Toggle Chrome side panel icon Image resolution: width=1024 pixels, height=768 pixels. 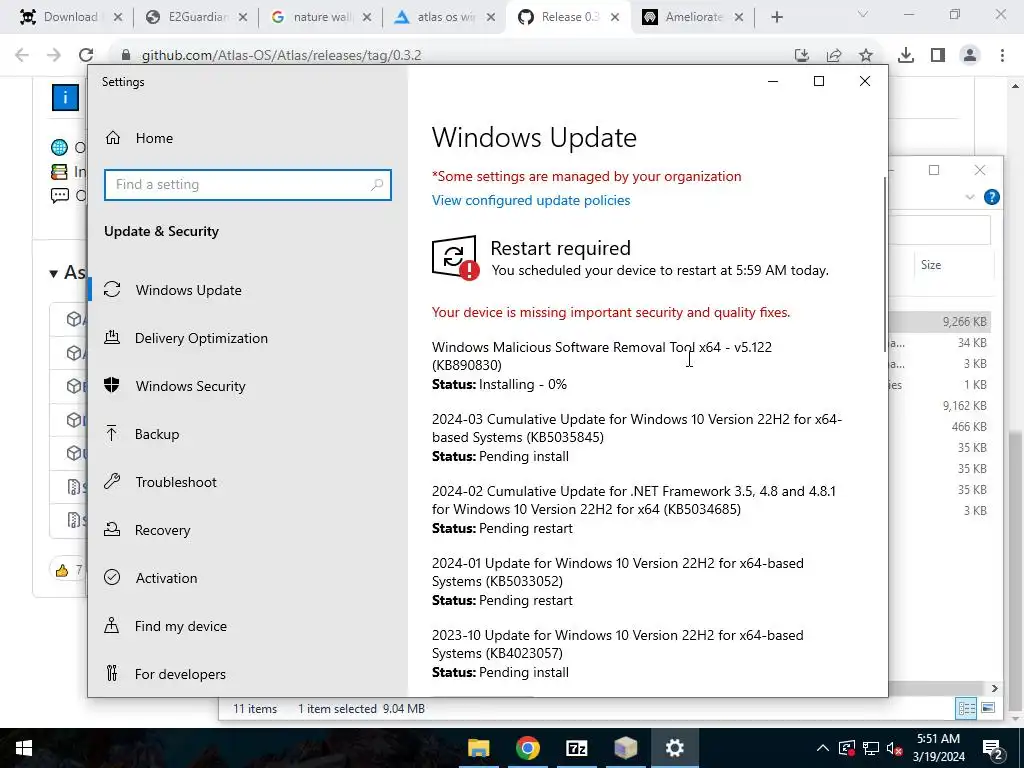938,56
